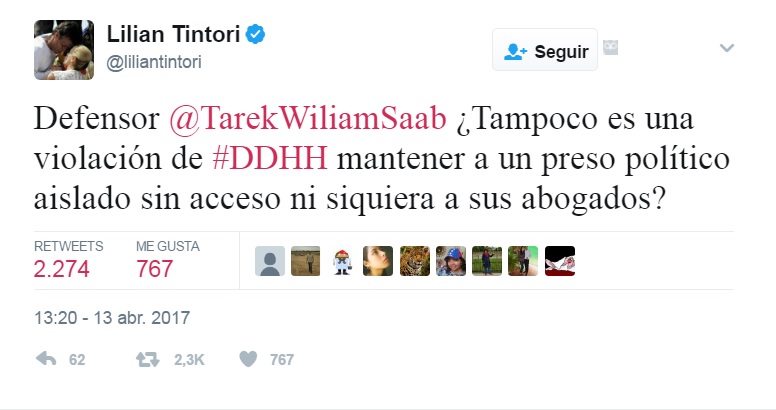The height and width of the screenshot is (410, 776).
Task: Open Lilian Tintori's profile photo
Action: (64, 50)
